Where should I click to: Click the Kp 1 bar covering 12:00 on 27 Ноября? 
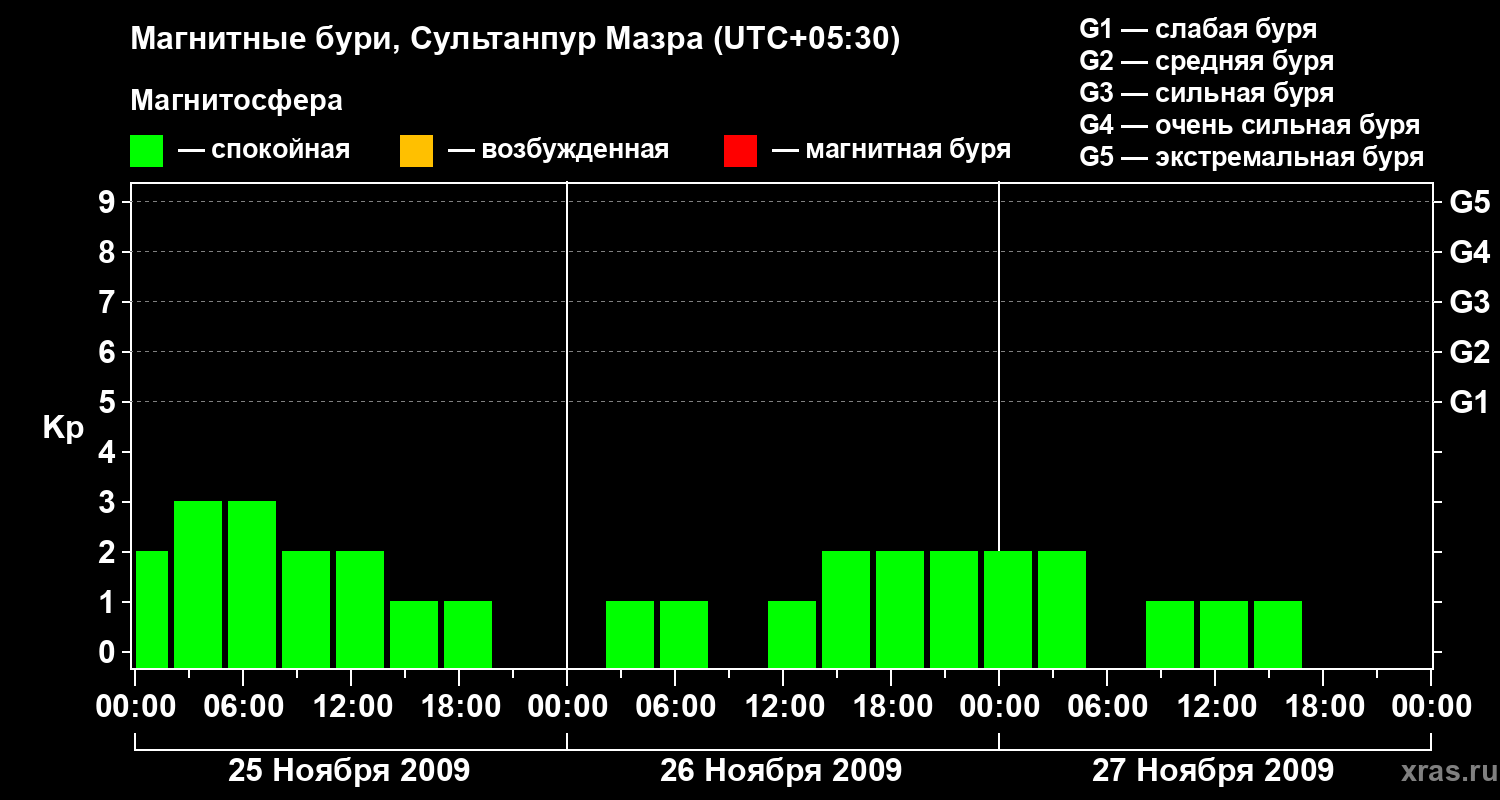[x=1224, y=634]
